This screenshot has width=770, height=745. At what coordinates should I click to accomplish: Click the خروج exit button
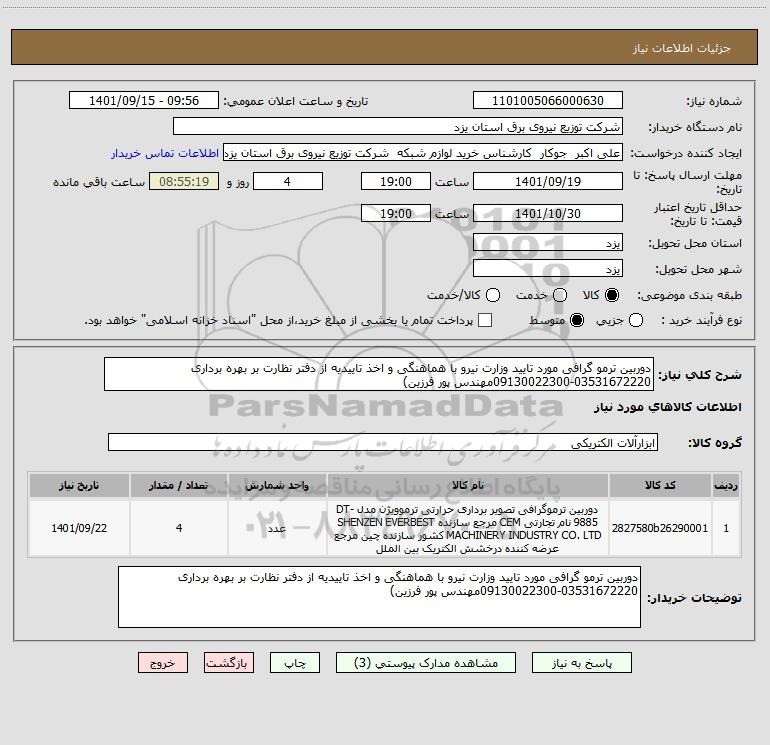(163, 663)
